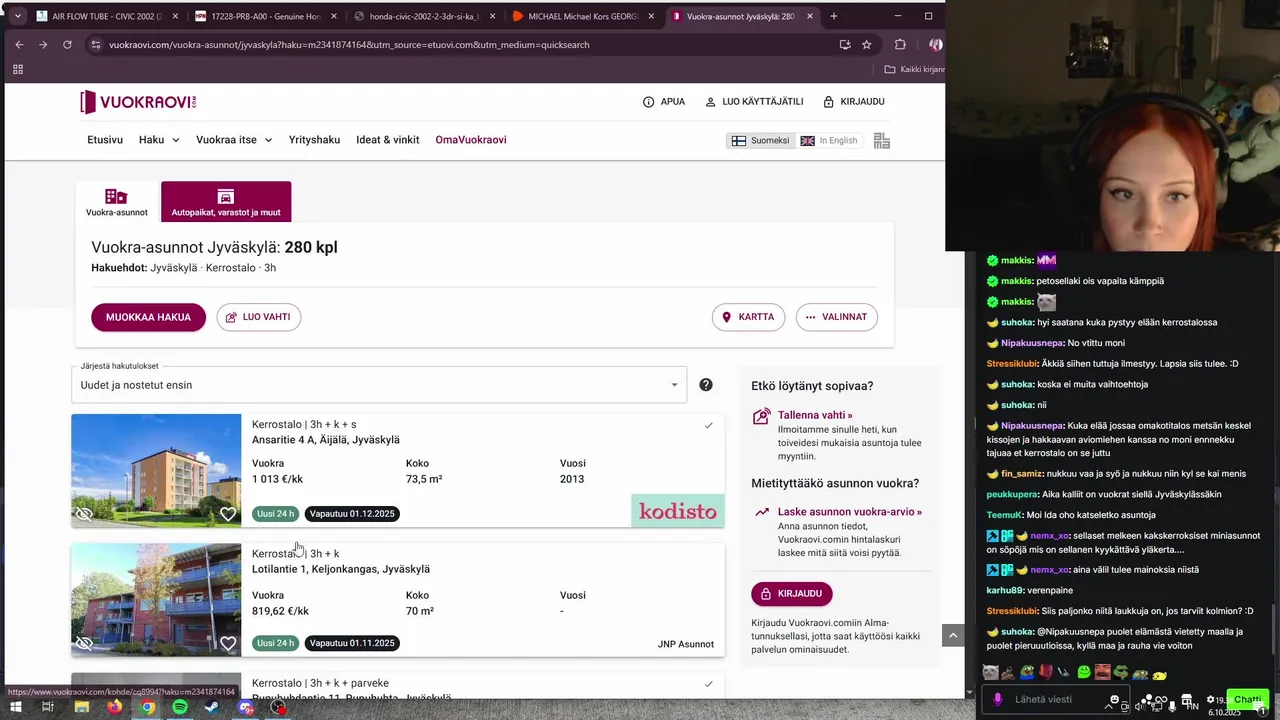Expand the Vuokraa itse menu
The image size is (1280, 720).
(234, 140)
